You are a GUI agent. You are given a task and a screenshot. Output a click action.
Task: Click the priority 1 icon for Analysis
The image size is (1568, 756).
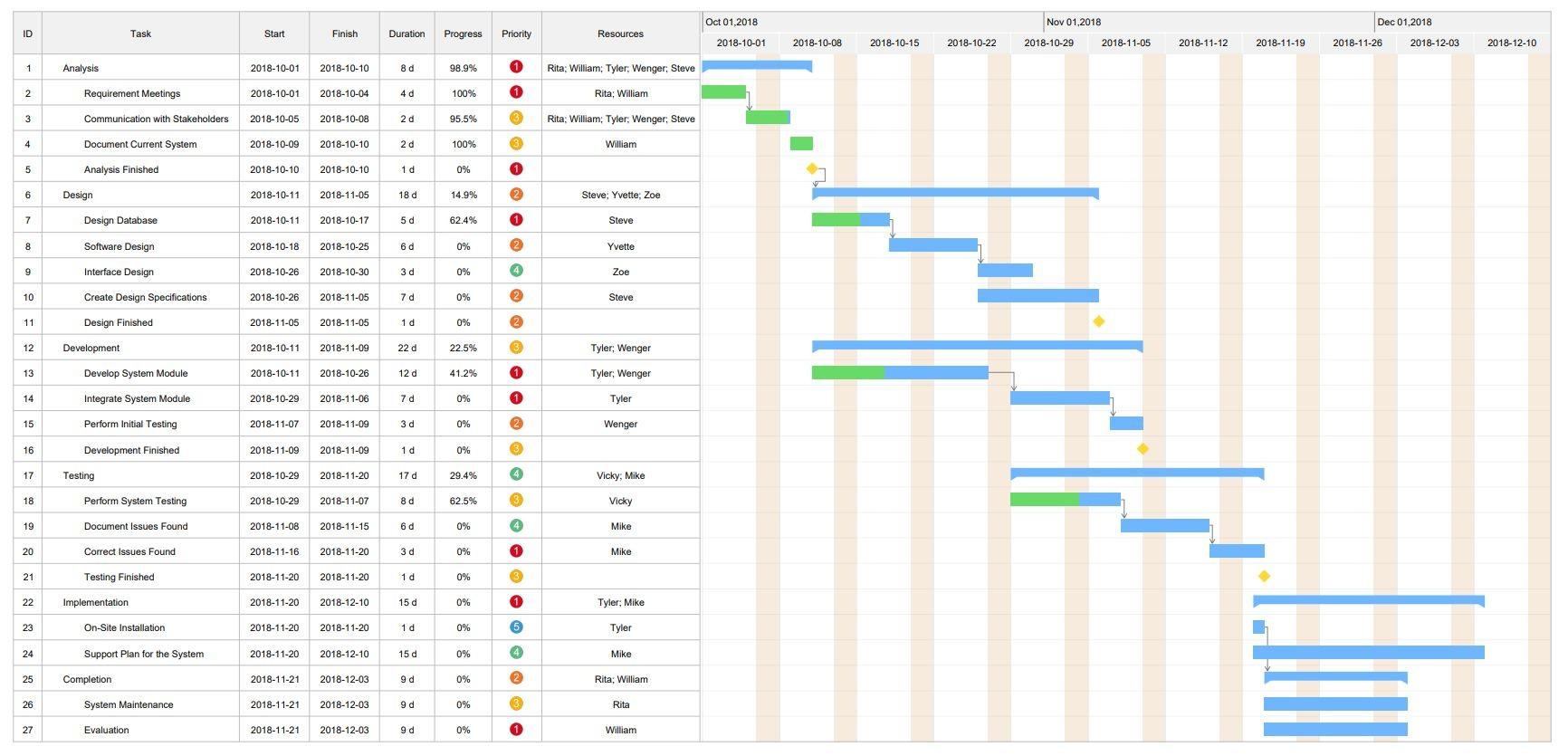pyautogui.click(x=516, y=67)
